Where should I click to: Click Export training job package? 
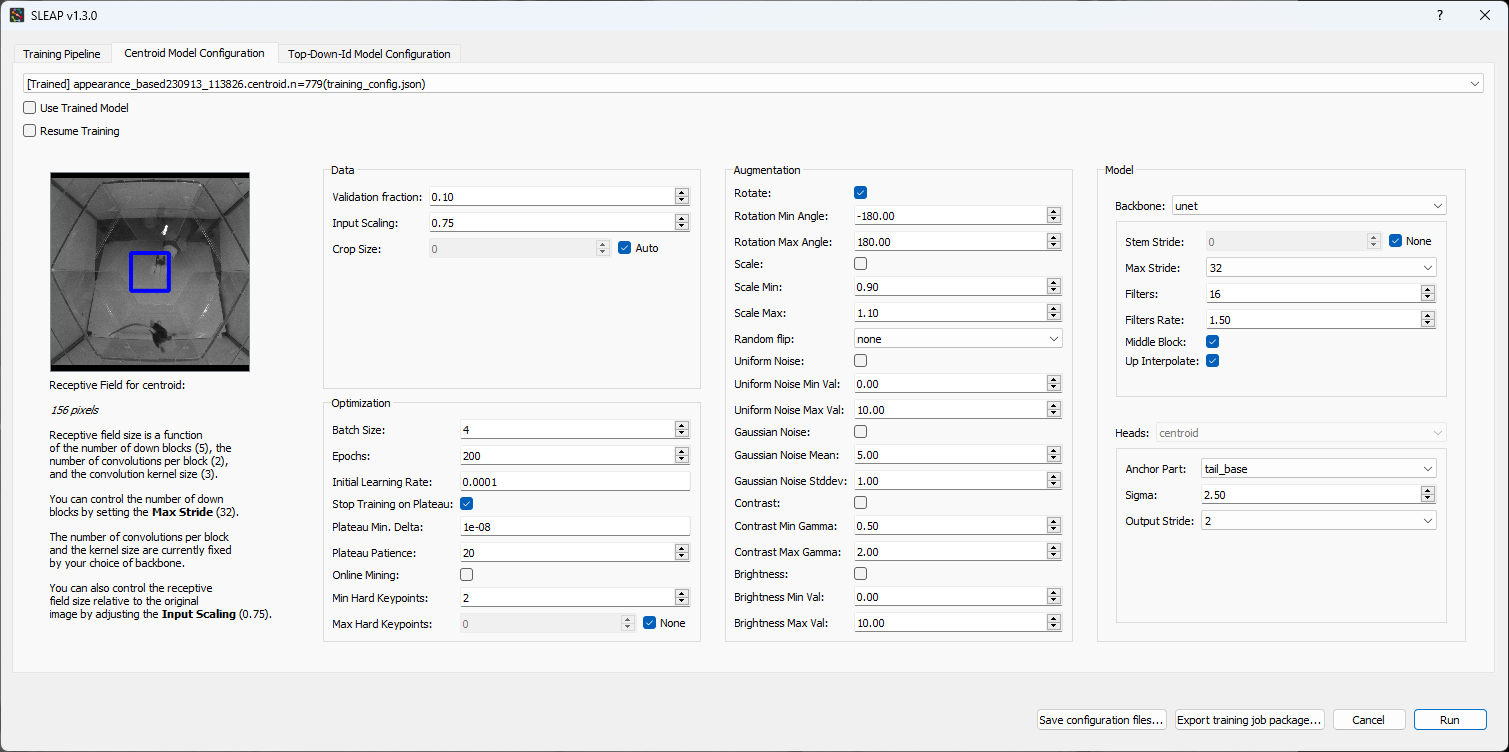pos(1248,719)
